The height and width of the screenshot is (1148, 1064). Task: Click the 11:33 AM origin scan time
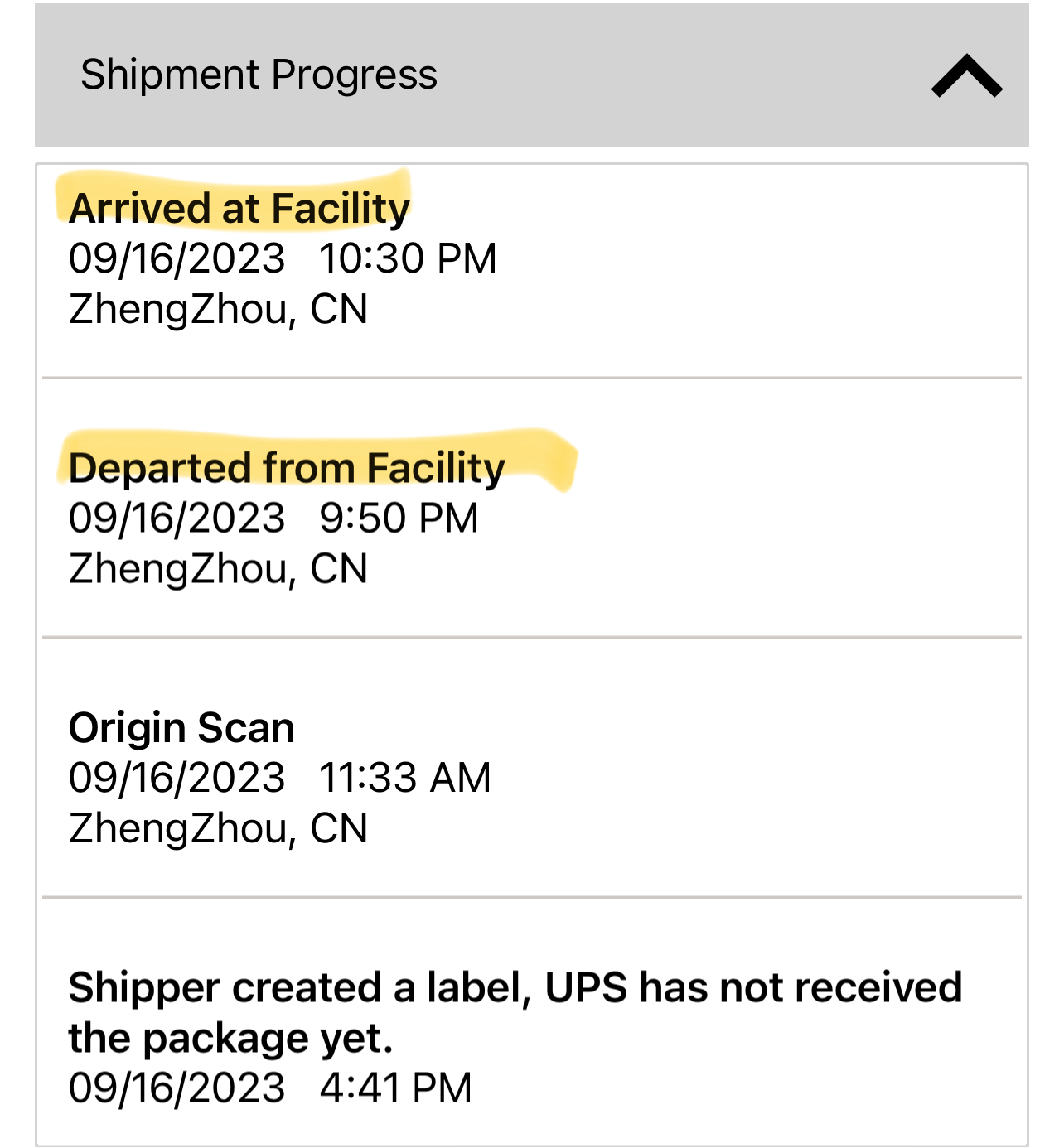pos(405,778)
